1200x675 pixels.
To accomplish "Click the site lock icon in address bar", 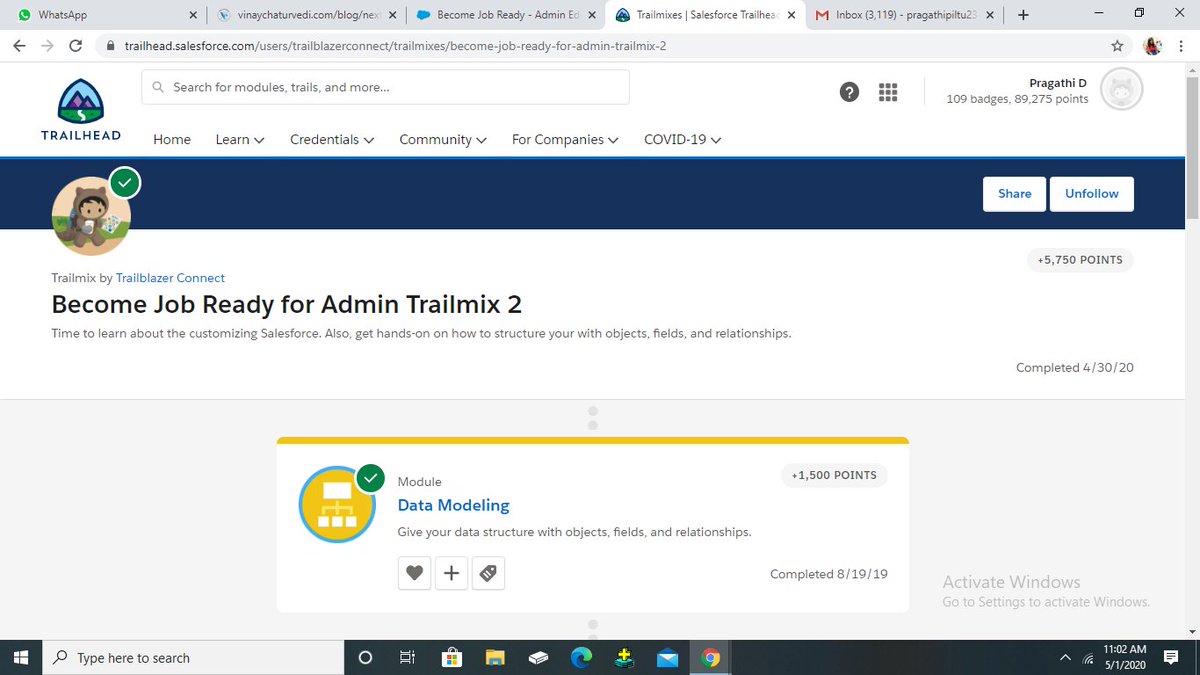I will 110,46.
